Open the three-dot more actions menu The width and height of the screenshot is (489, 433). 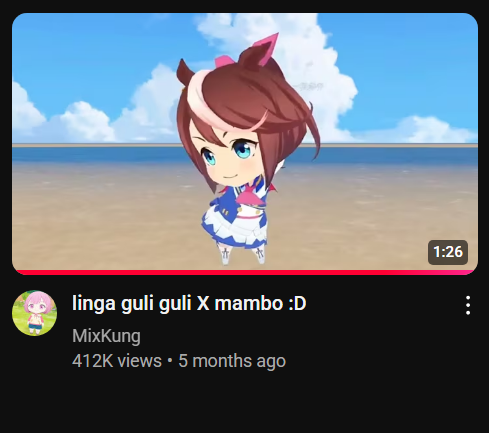468,305
